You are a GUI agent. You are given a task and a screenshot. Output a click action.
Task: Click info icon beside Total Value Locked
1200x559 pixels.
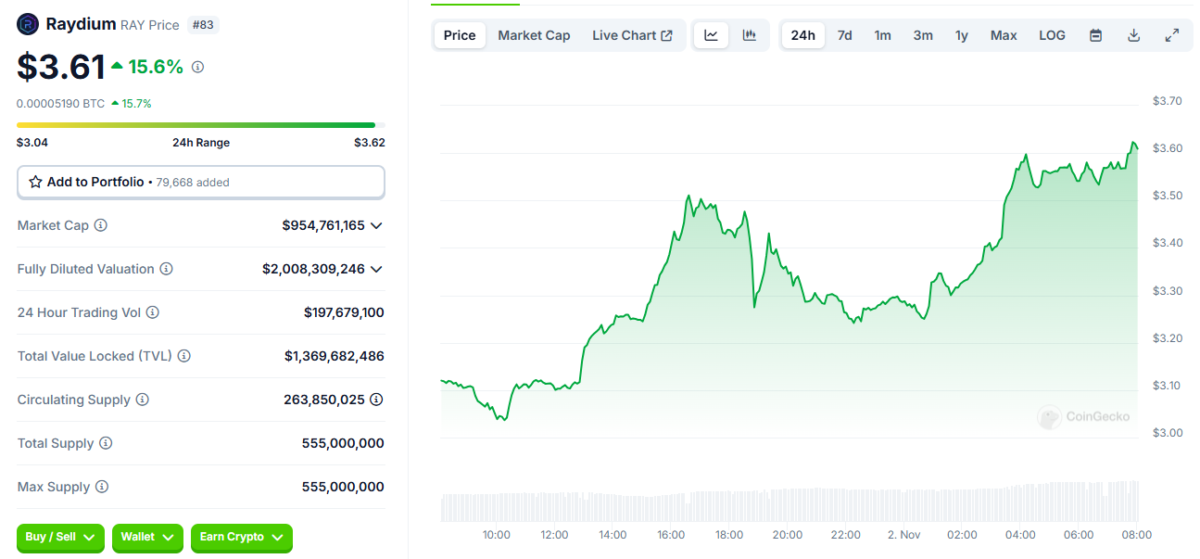click(x=184, y=356)
